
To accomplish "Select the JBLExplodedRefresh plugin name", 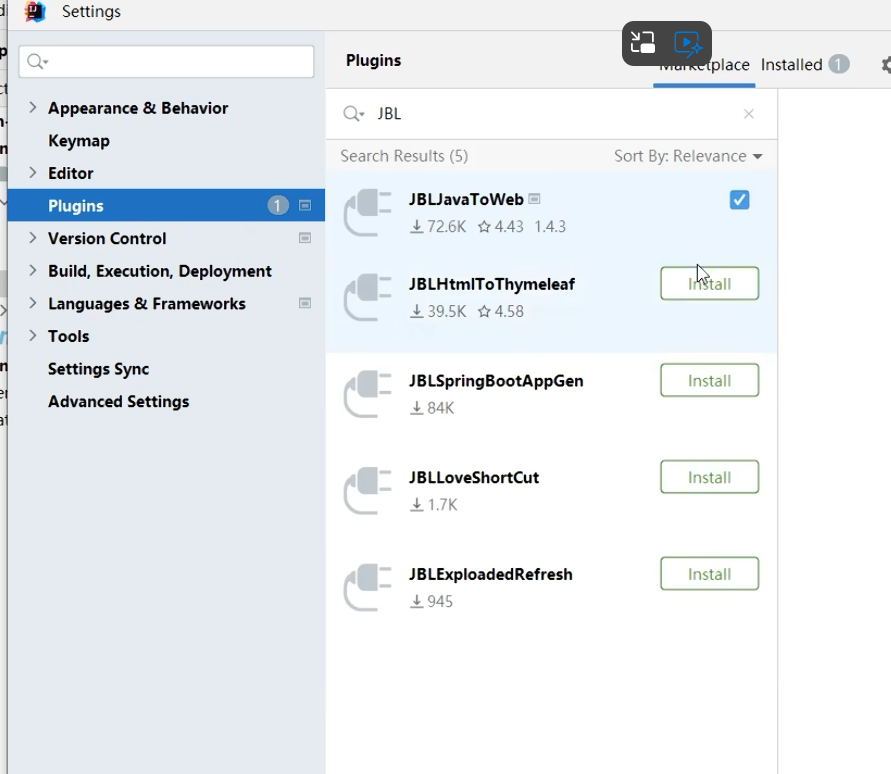I will (490, 574).
